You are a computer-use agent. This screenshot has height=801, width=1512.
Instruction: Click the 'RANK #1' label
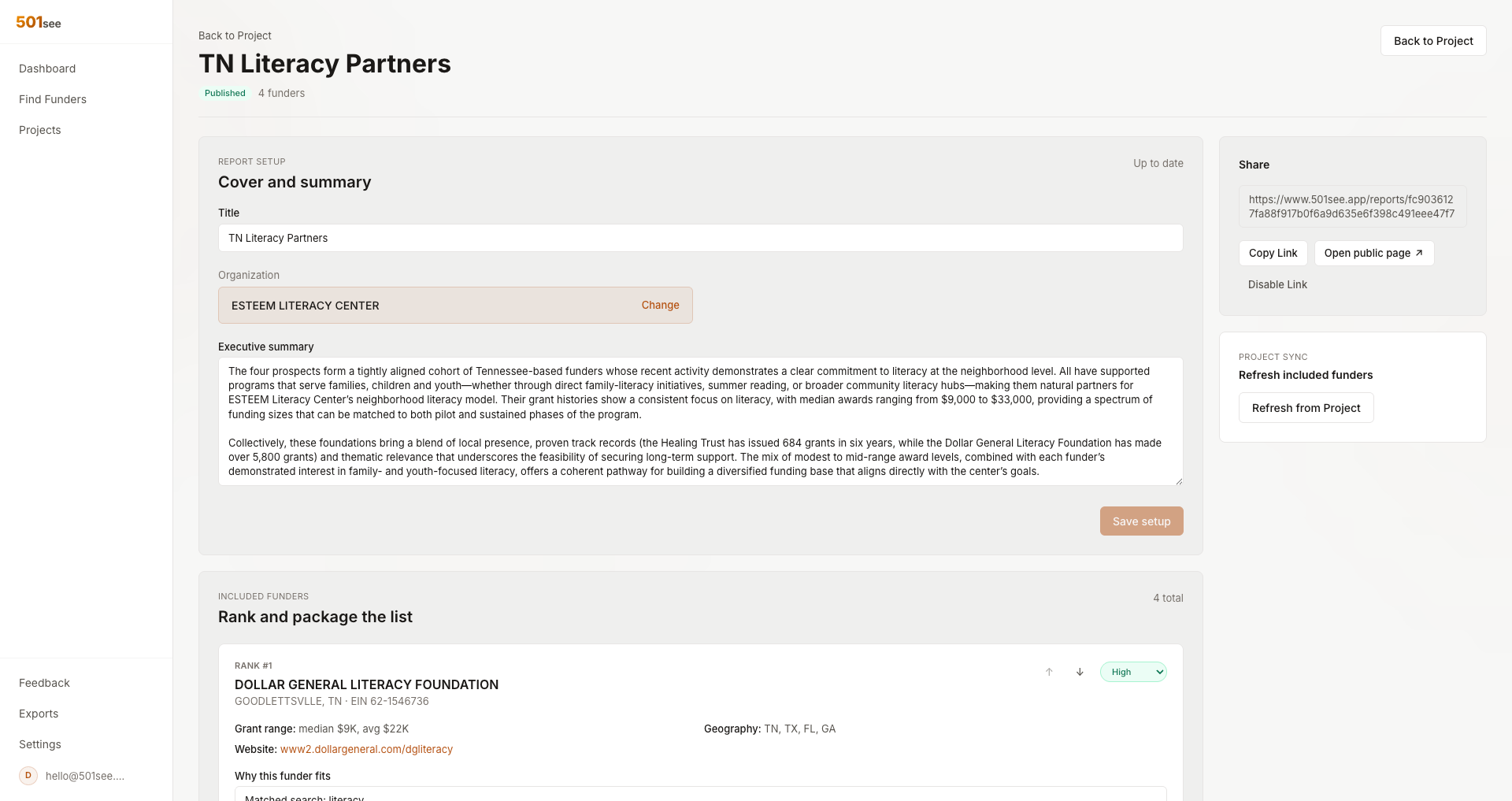coord(253,666)
